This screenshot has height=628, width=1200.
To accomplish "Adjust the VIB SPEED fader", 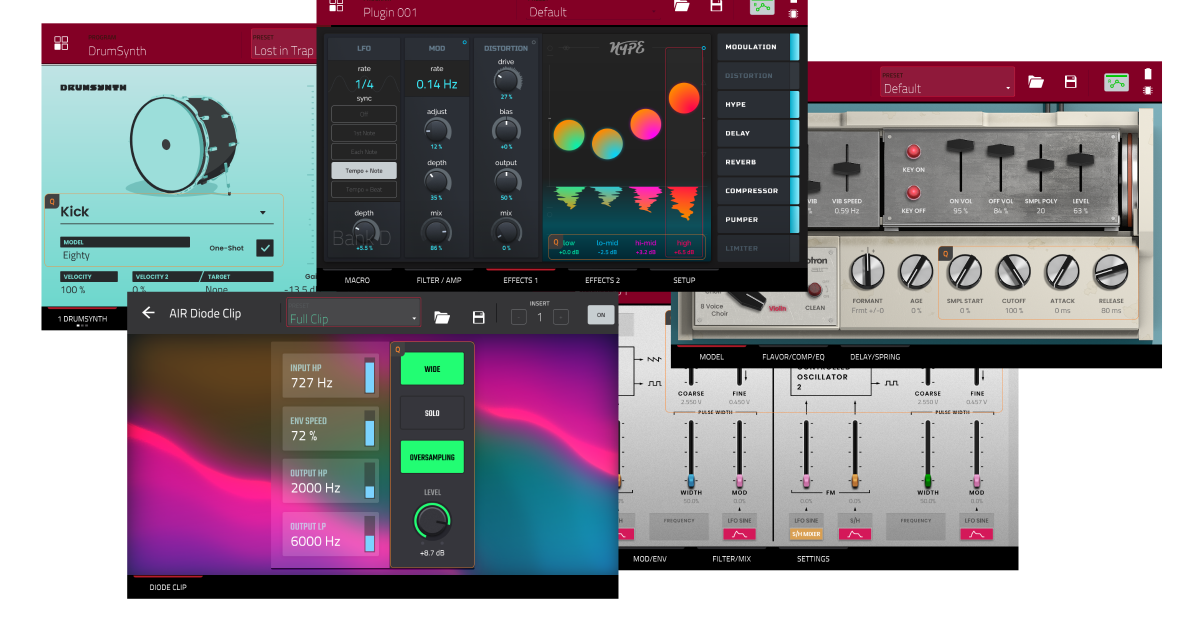I will tap(847, 168).
